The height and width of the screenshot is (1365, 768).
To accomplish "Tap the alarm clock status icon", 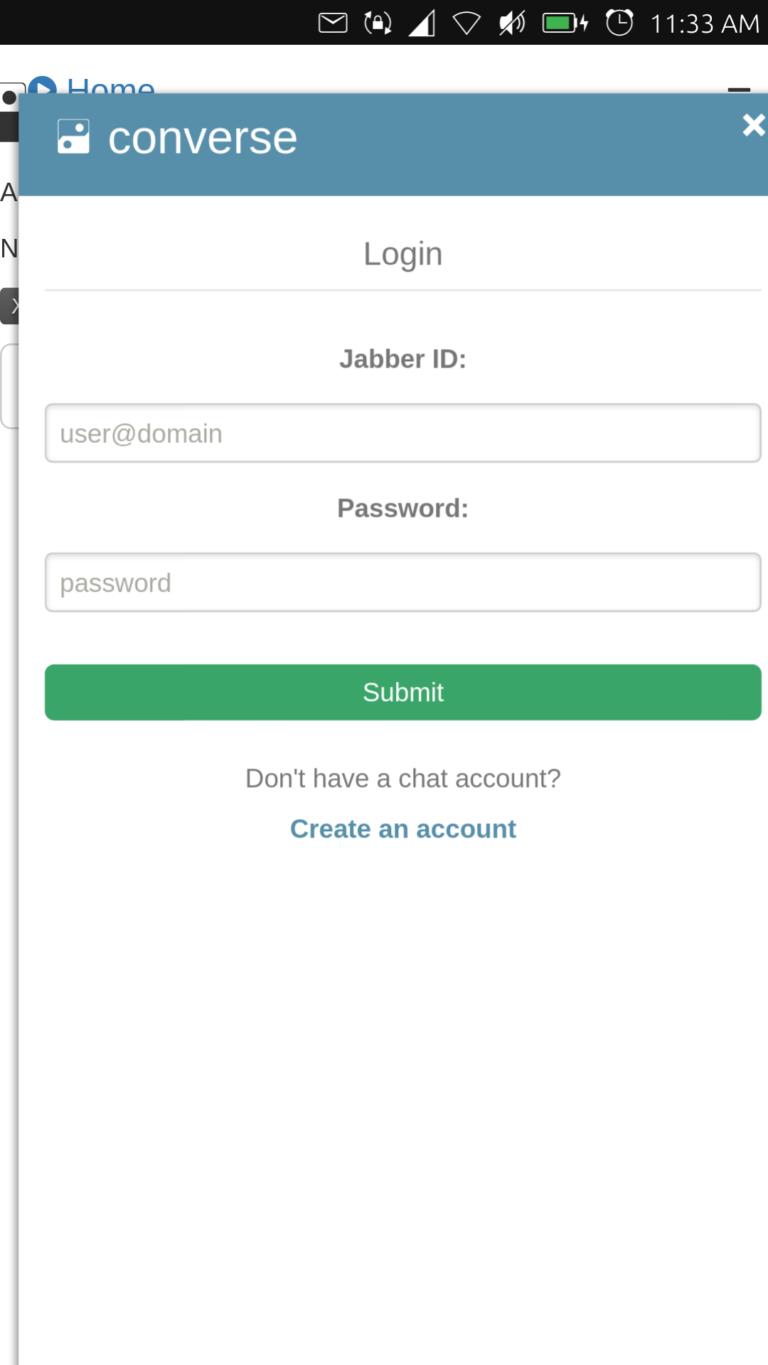I will (620, 22).
